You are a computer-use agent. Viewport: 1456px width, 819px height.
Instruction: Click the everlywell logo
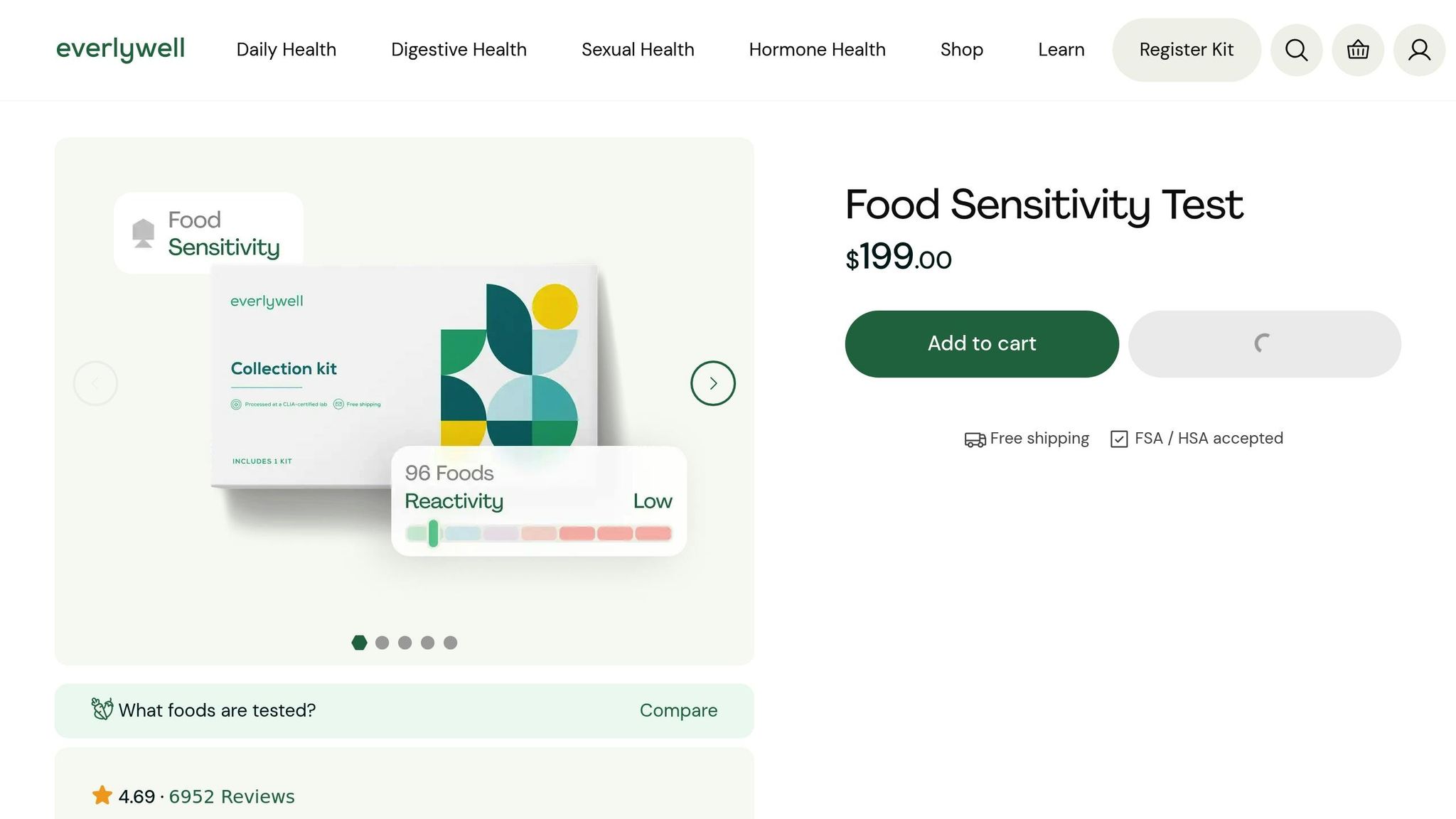pos(120,49)
